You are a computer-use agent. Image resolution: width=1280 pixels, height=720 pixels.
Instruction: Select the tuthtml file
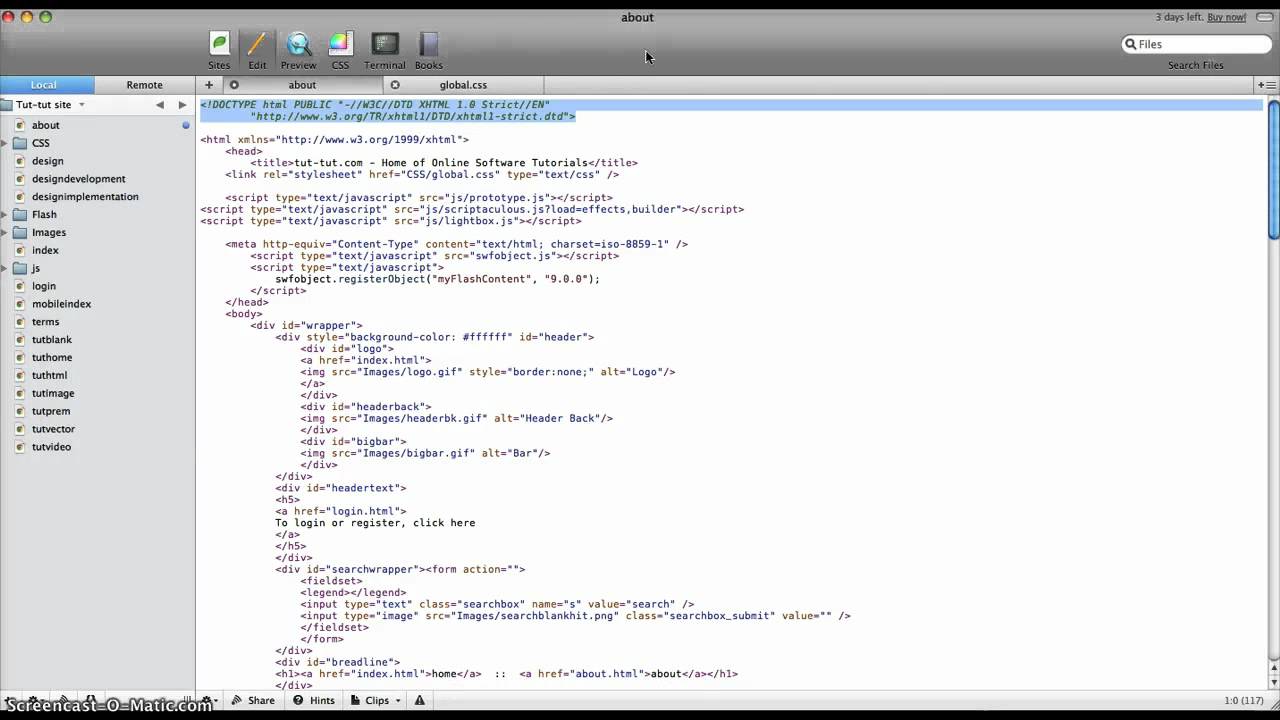(x=50, y=376)
